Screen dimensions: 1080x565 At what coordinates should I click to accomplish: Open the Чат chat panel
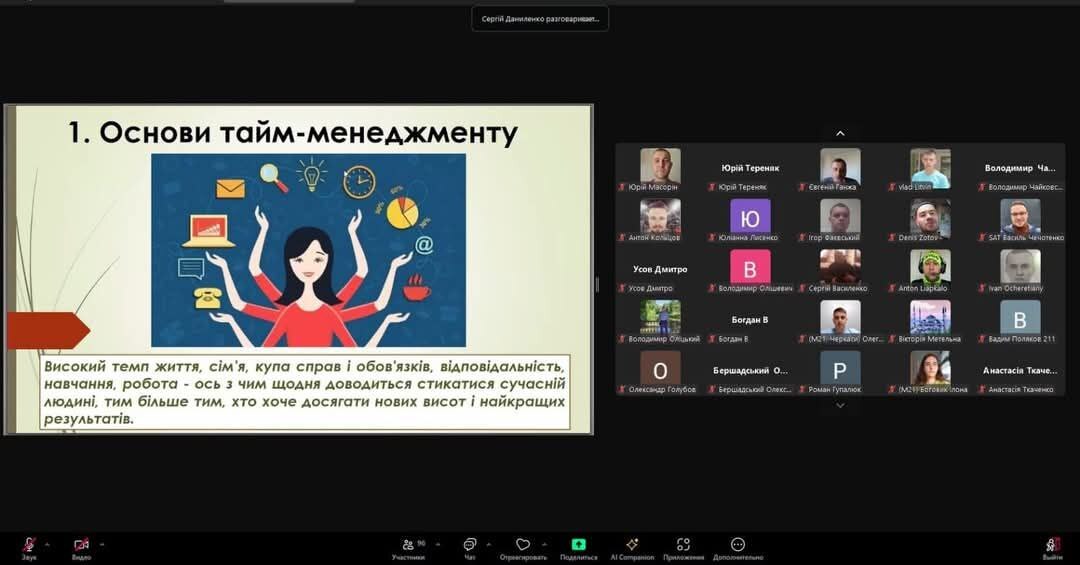coord(469,545)
